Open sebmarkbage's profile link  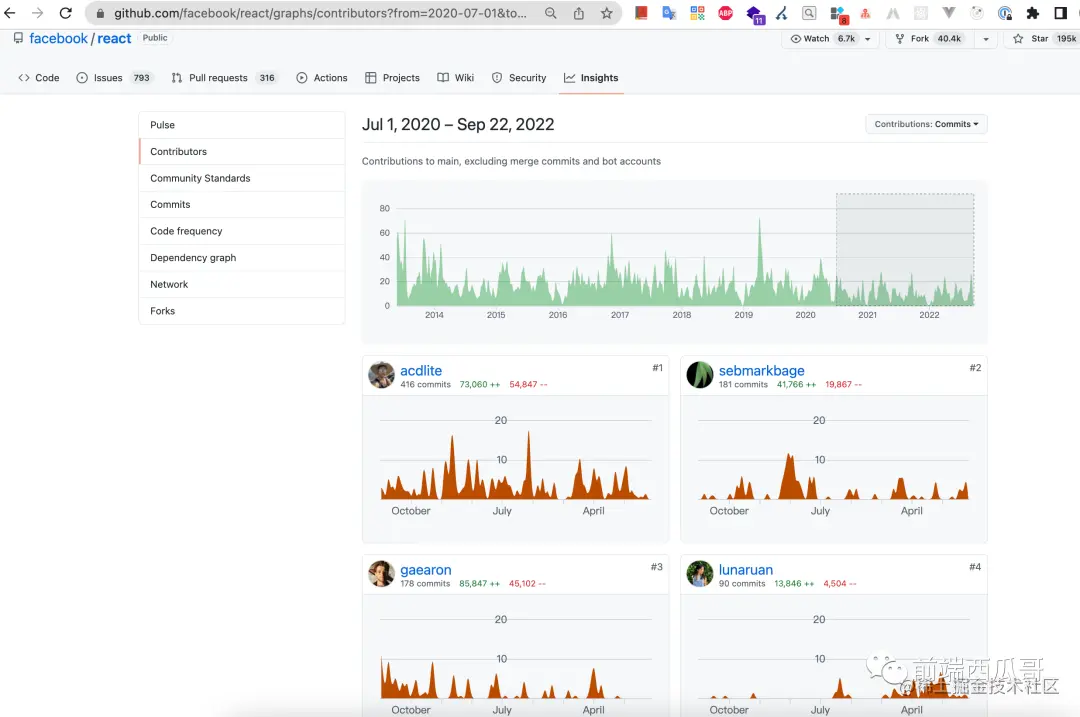761,371
